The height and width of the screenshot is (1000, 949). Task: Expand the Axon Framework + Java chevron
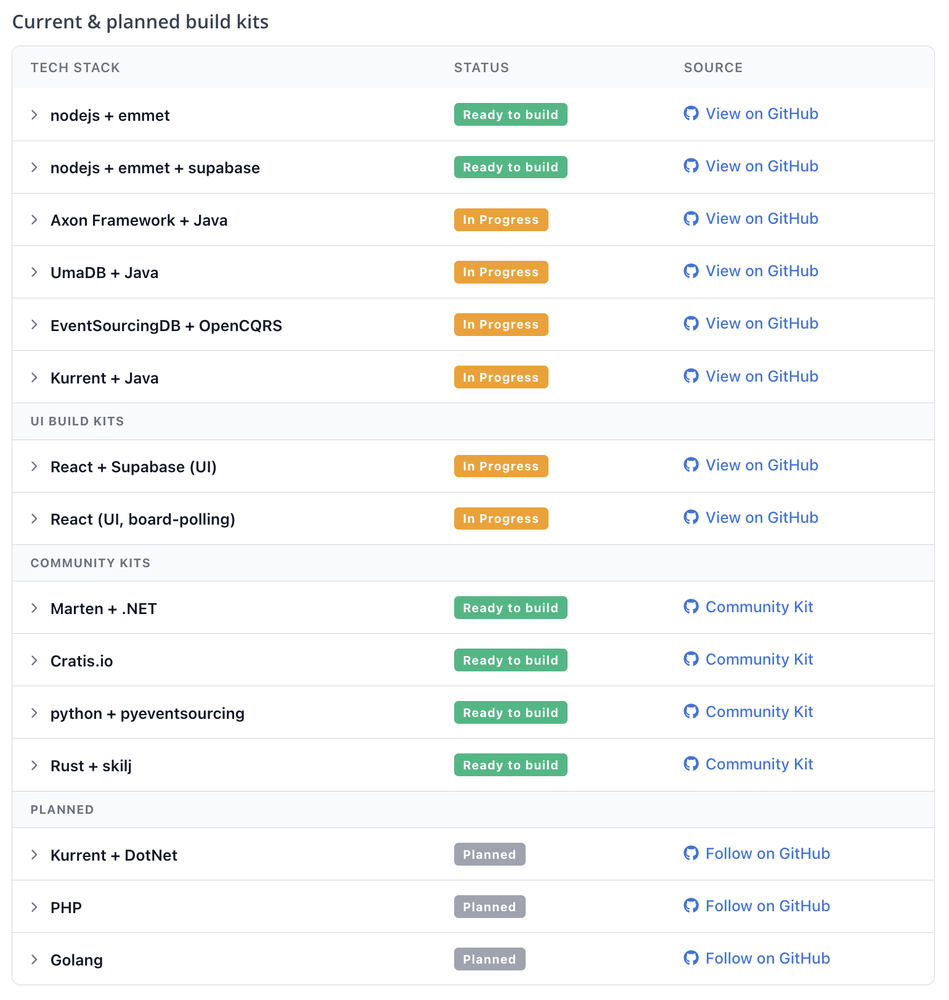[34, 219]
